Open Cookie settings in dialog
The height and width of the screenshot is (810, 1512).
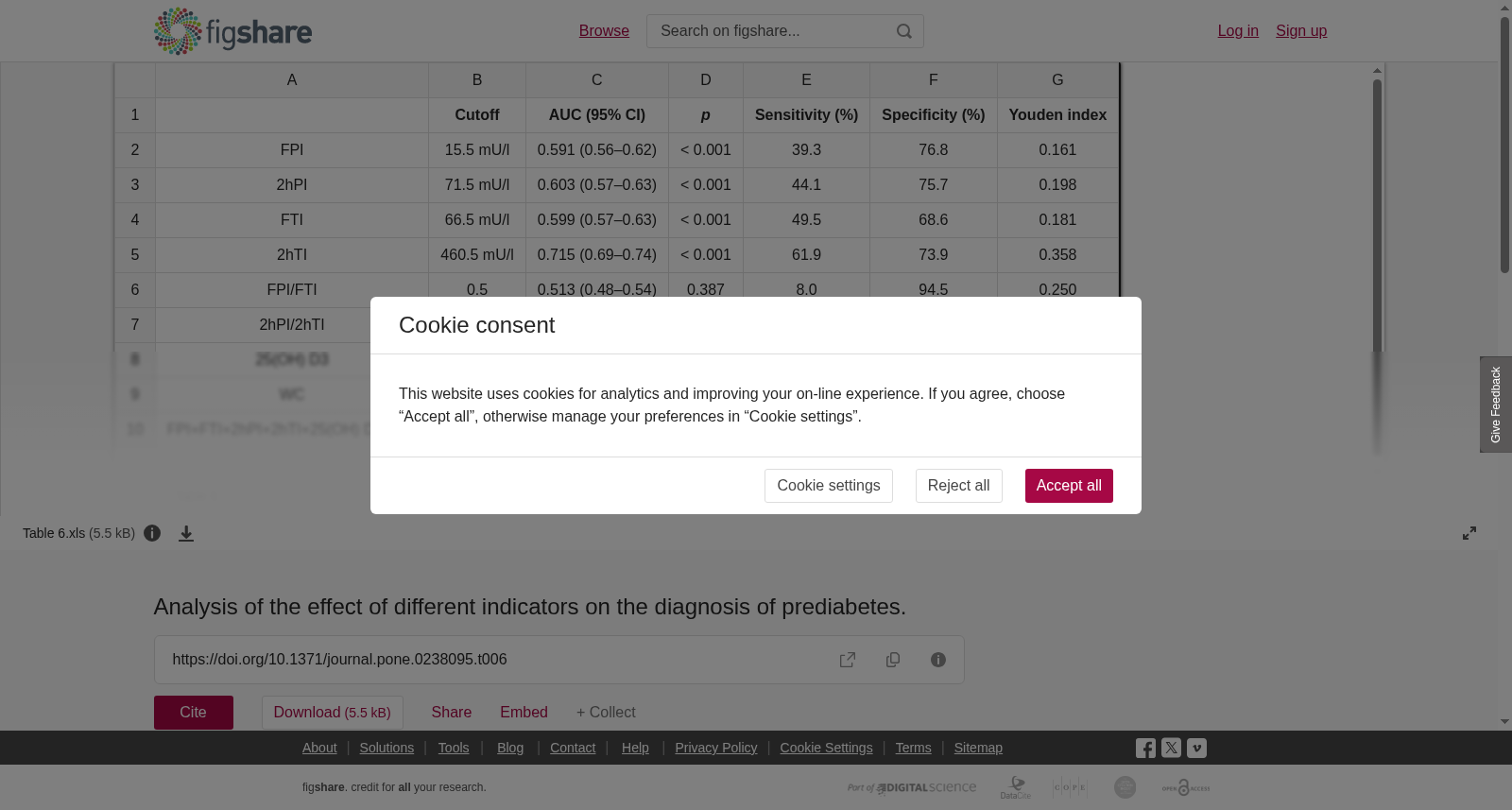point(828,486)
